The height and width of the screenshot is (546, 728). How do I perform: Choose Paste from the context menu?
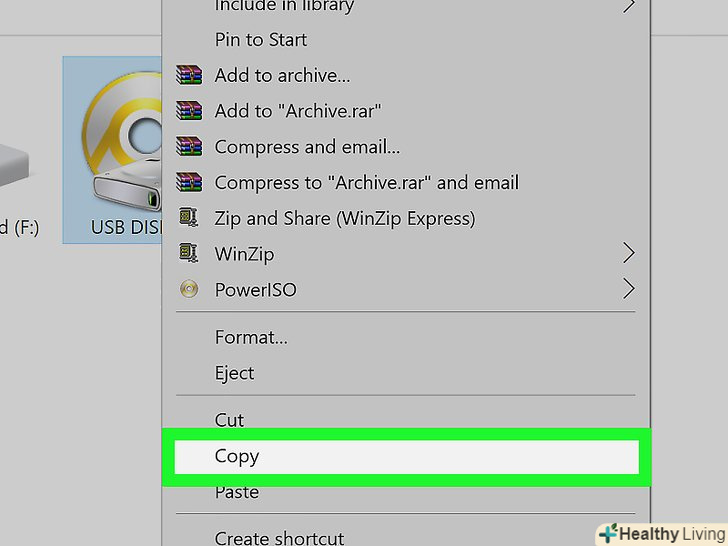[237, 492]
